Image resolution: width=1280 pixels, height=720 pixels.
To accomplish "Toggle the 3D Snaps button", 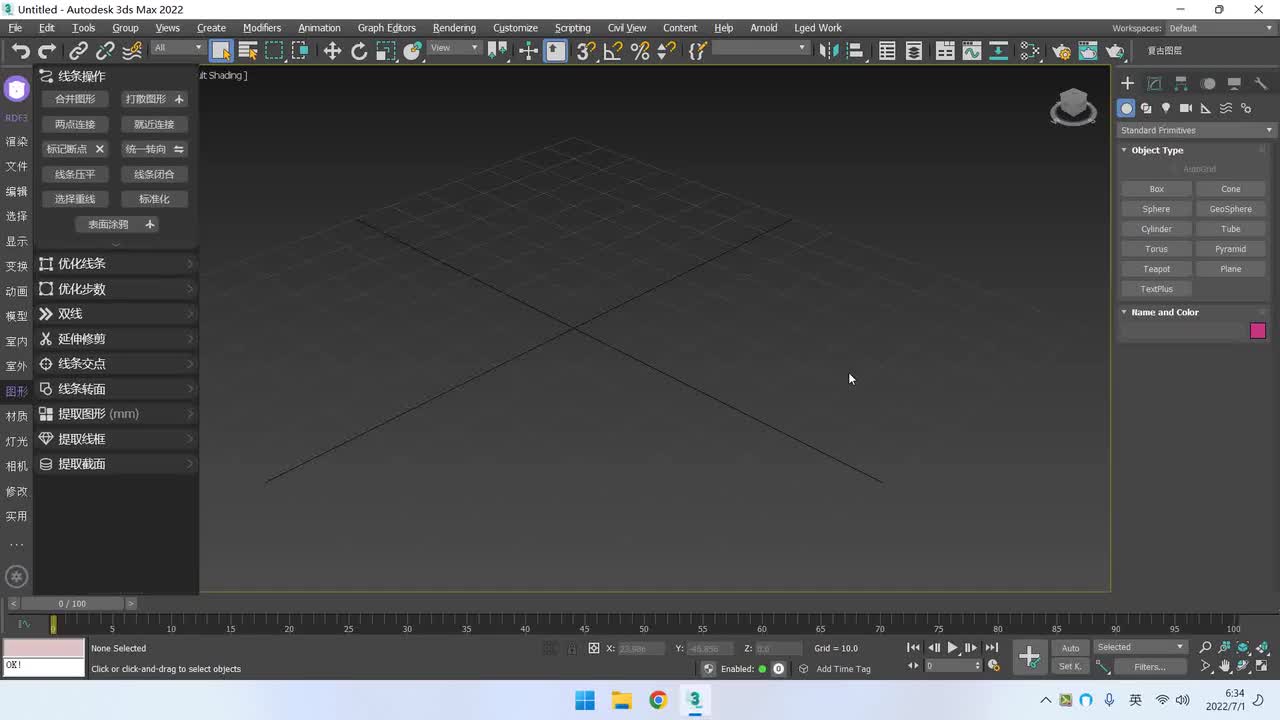I will pyautogui.click(x=586, y=51).
